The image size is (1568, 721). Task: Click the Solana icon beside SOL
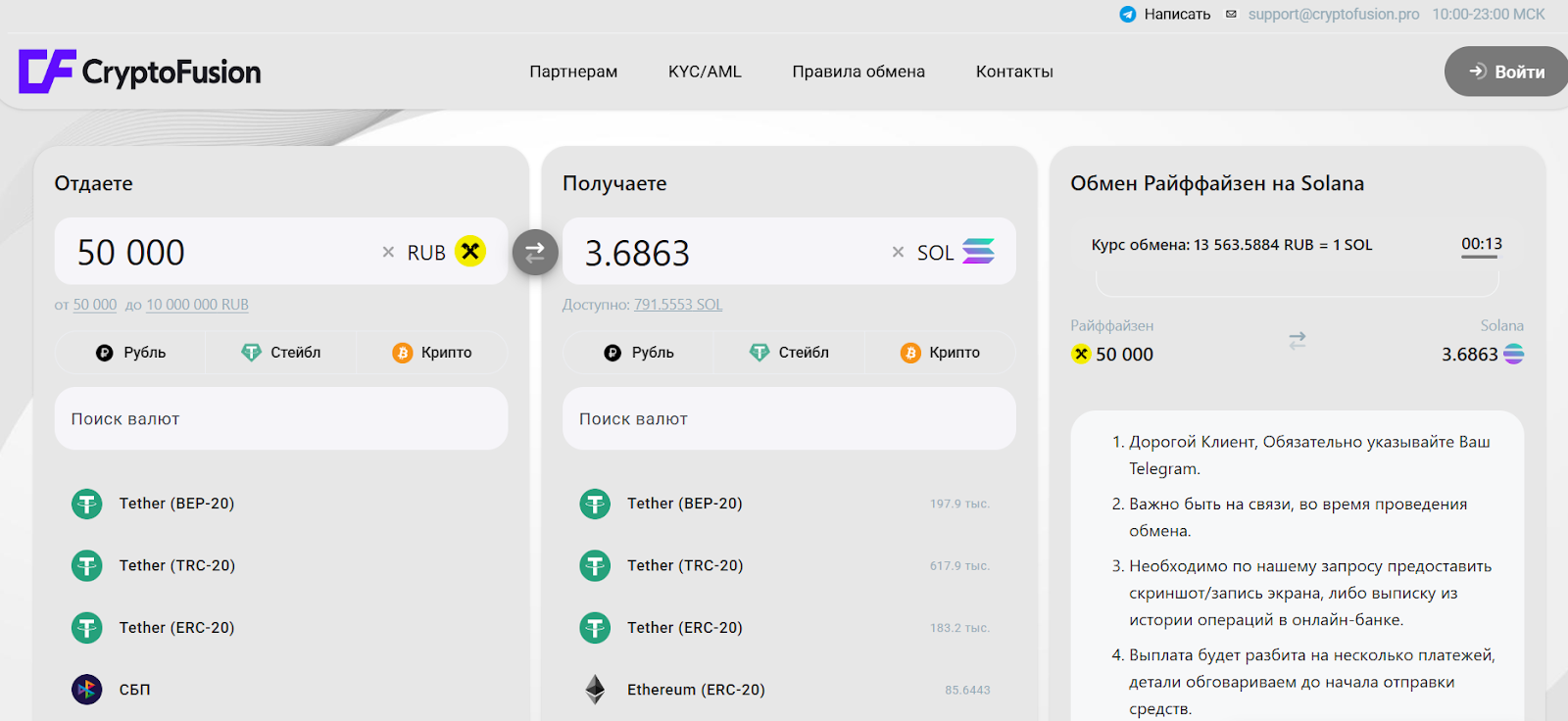coord(978,252)
